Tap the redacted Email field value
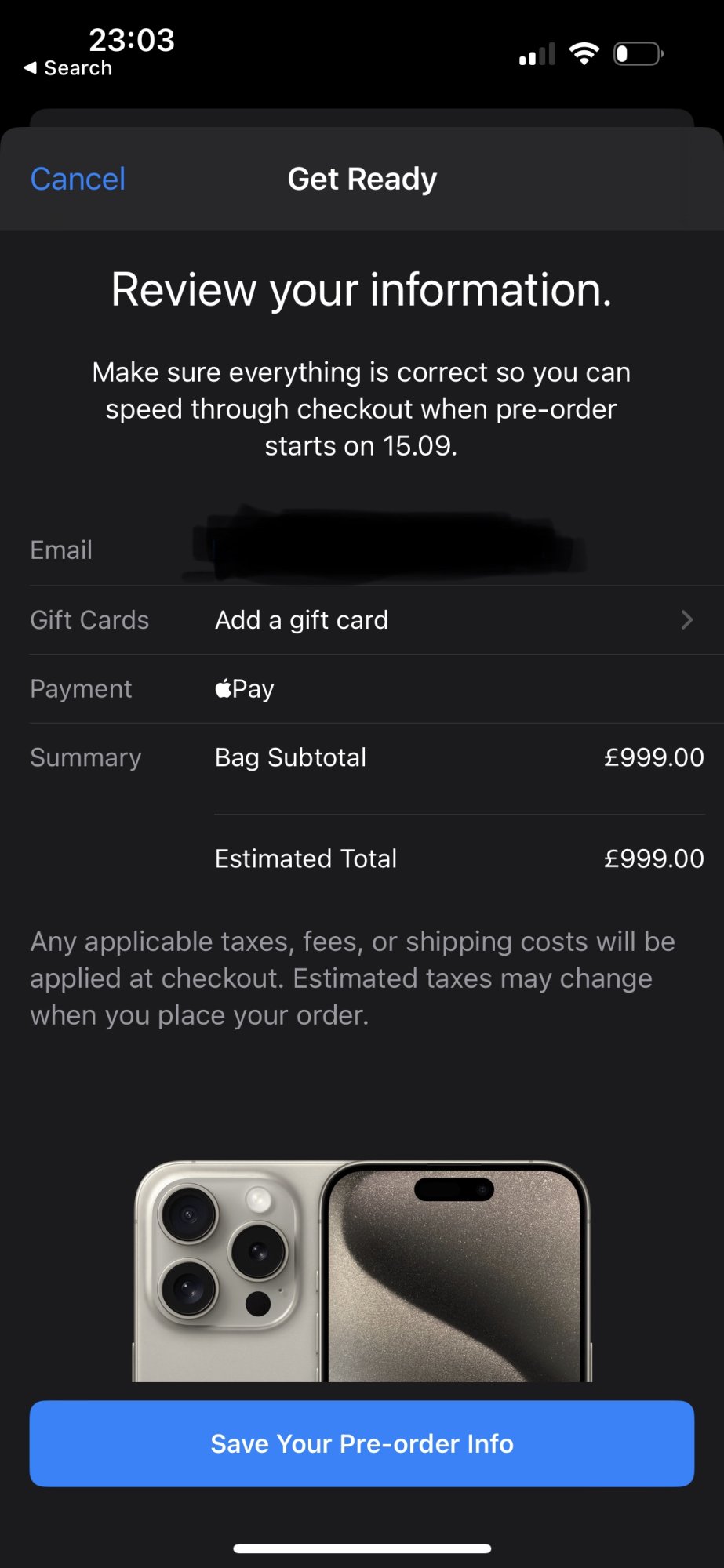This screenshot has width=724, height=1568. (x=384, y=544)
